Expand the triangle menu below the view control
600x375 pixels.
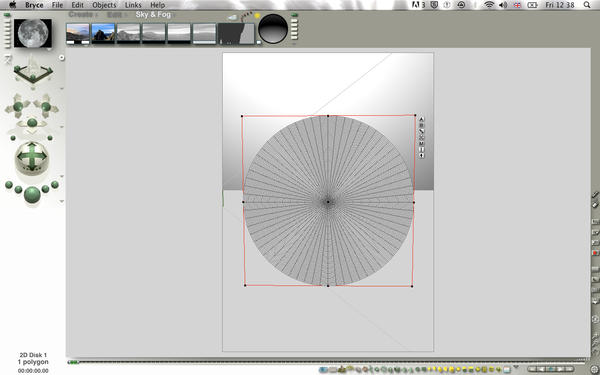[62, 89]
